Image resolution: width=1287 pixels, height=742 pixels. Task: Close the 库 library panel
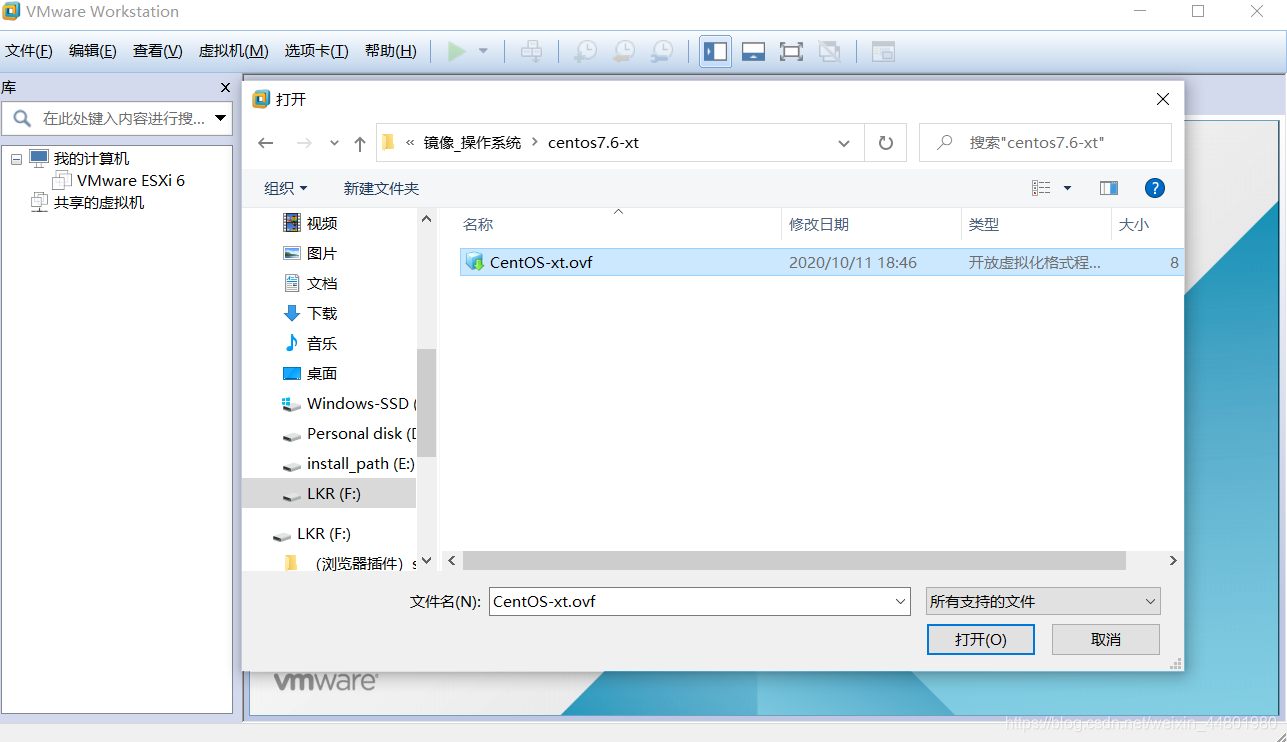[225, 88]
